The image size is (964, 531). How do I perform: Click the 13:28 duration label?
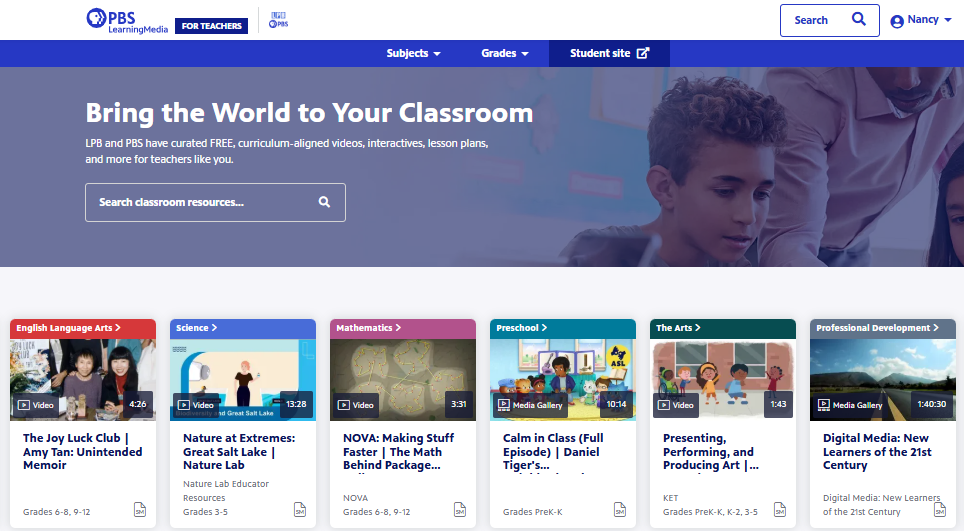(296, 404)
